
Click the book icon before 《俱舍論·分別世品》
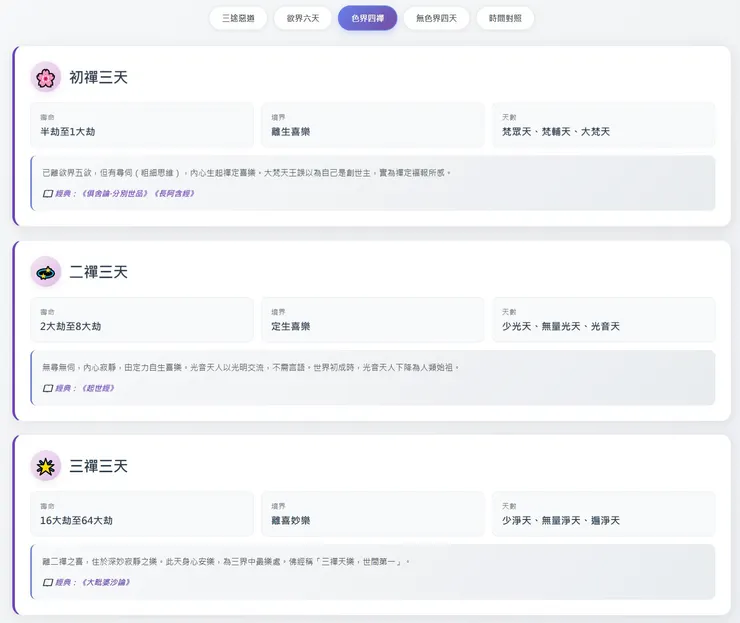[48, 194]
